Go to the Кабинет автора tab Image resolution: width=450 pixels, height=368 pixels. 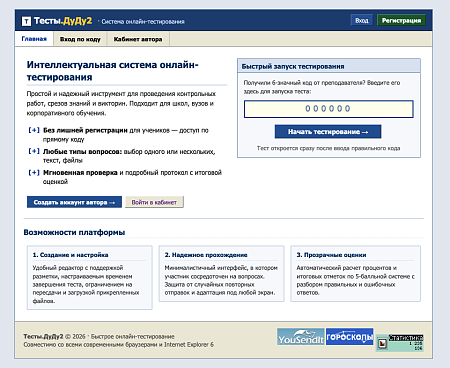138,39
